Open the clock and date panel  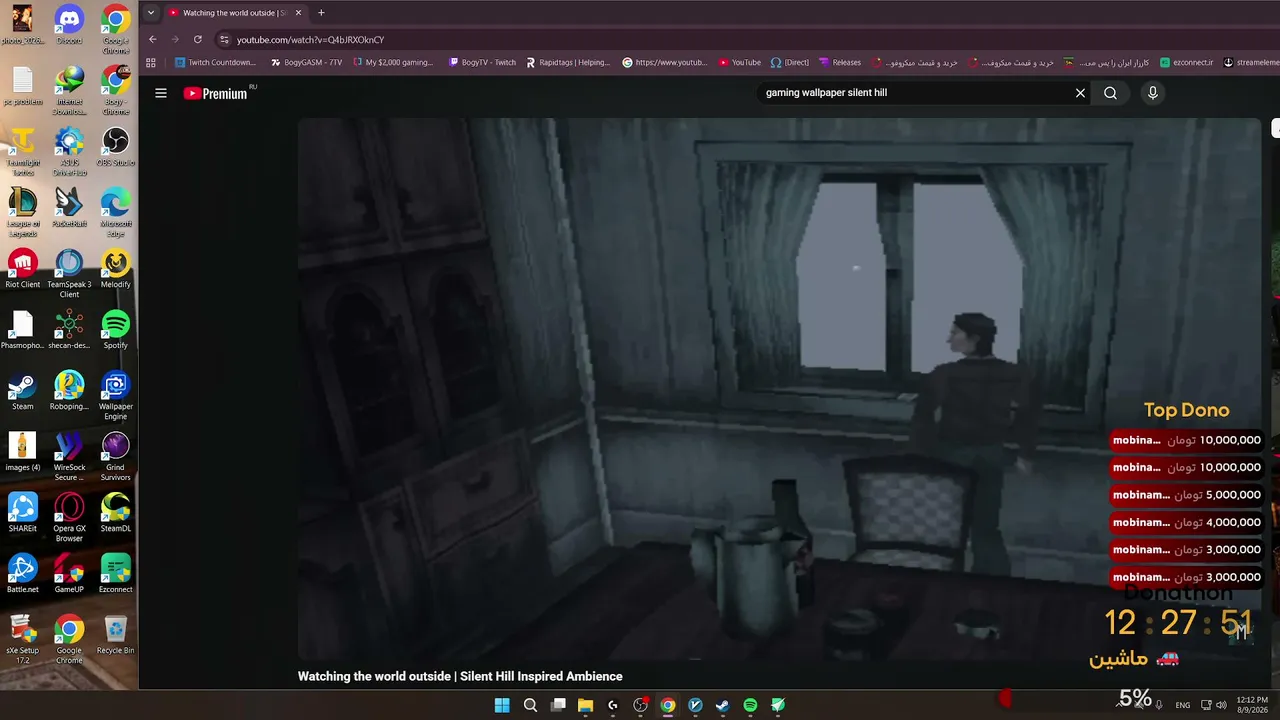point(1252,705)
